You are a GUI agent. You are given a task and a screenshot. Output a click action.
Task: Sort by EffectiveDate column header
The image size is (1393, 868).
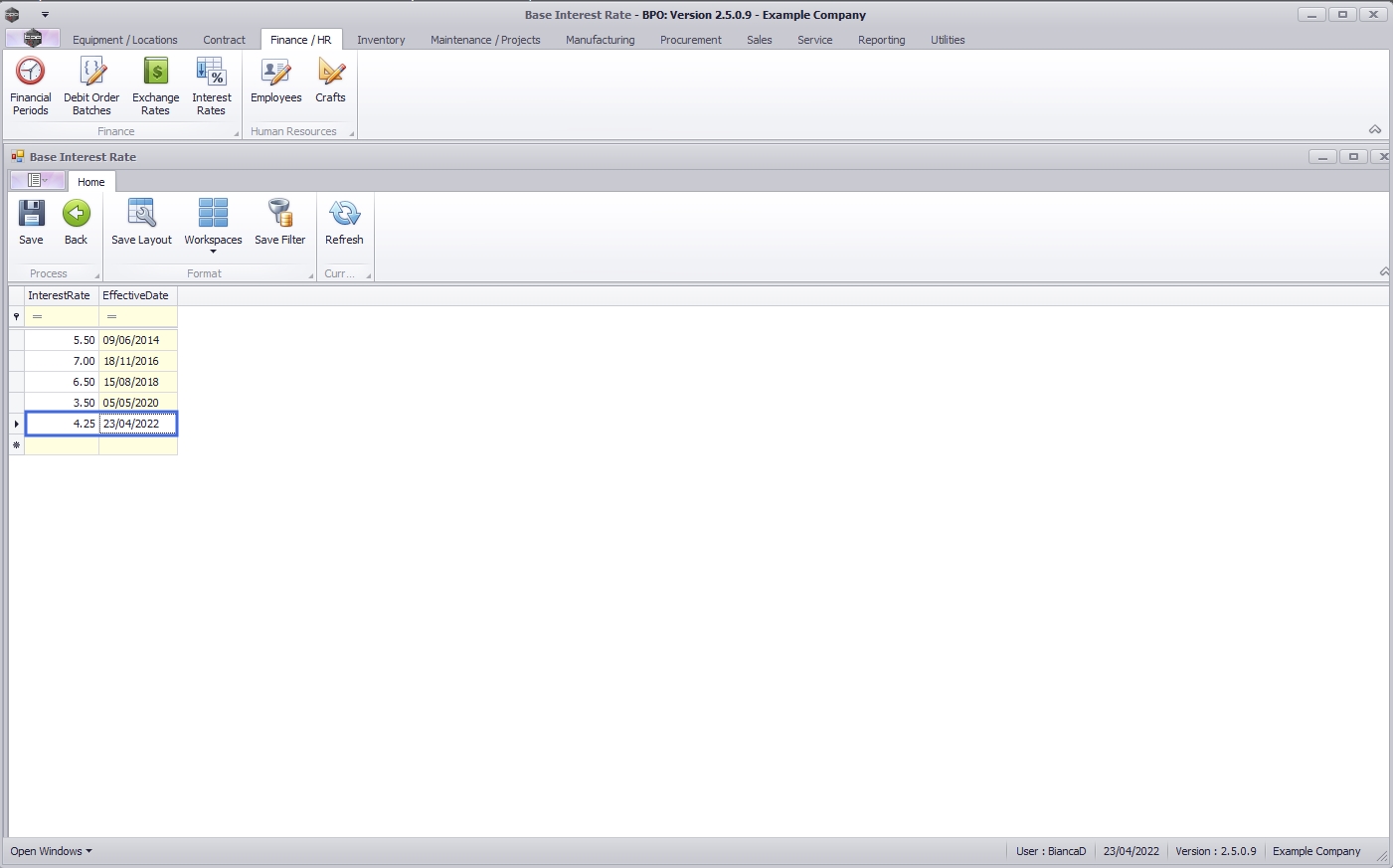138,295
